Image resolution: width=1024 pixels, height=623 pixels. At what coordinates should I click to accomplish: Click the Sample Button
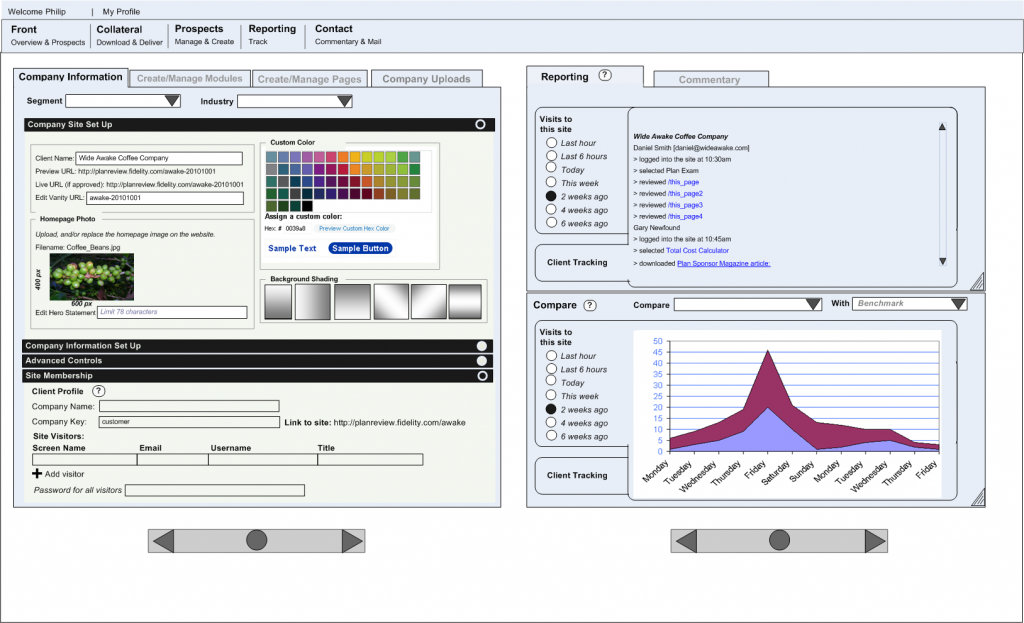tap(360, 248)
